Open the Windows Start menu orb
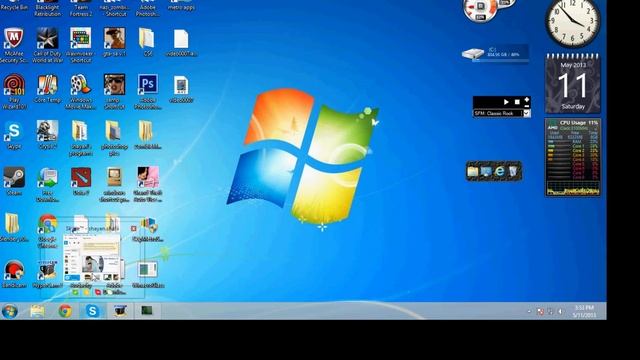Screen dimensions: 640x360 9,311
